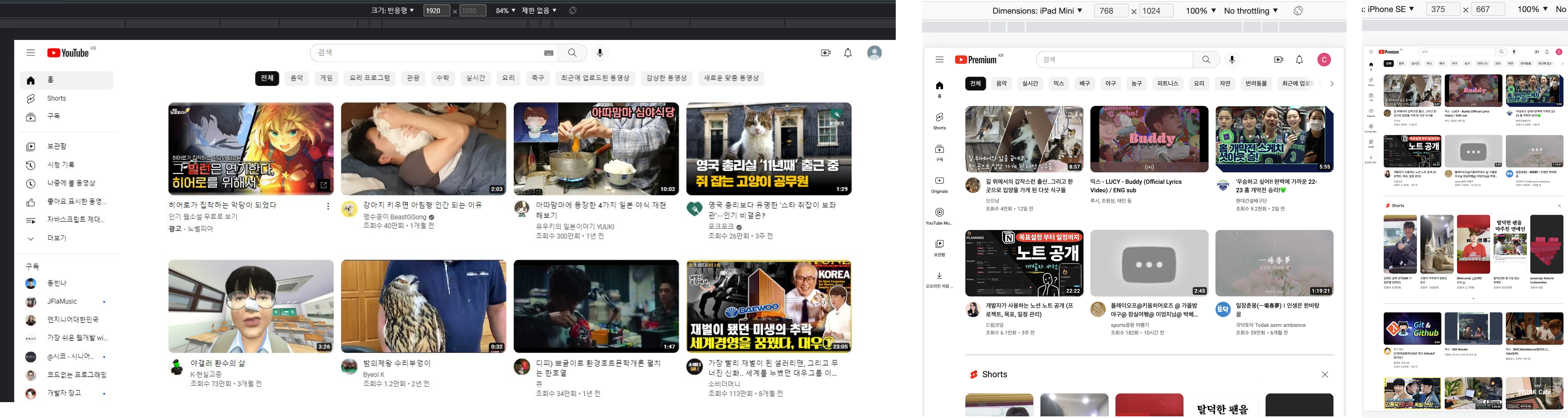1568x418 pixels.
Task: Expand 더보기 in the desktop sidebar
Action: 66,238
